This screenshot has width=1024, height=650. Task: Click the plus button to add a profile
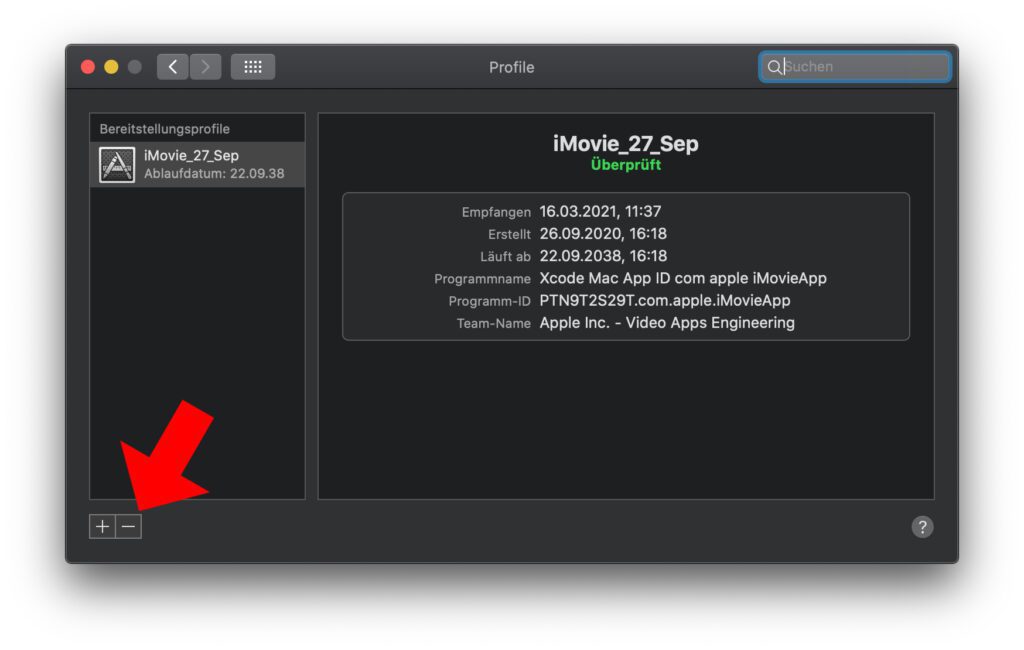[102, 527]
